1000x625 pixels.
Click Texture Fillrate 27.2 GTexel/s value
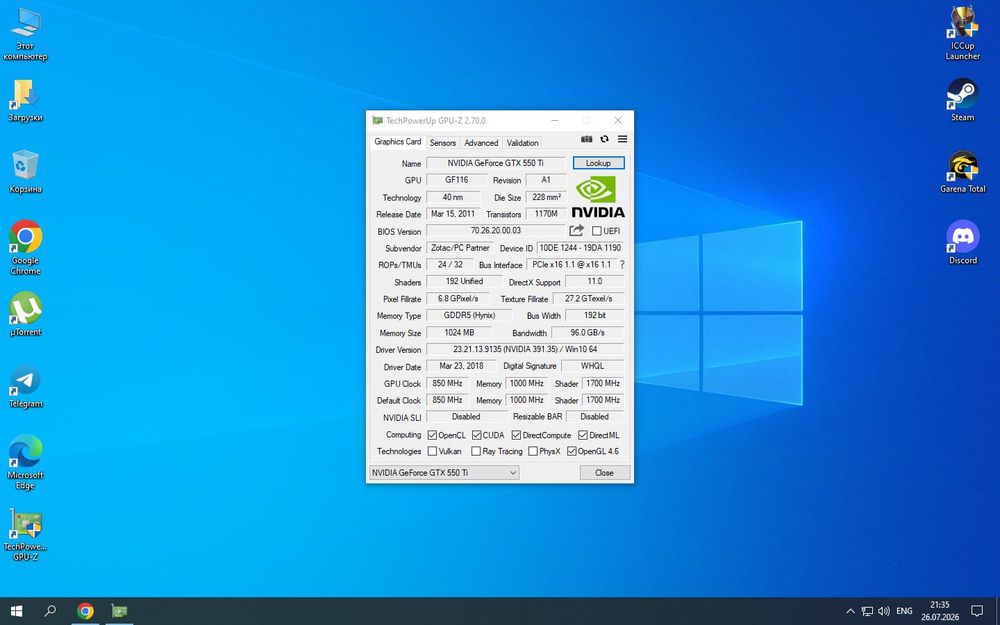pyautogui.click(x=588, y=298)
